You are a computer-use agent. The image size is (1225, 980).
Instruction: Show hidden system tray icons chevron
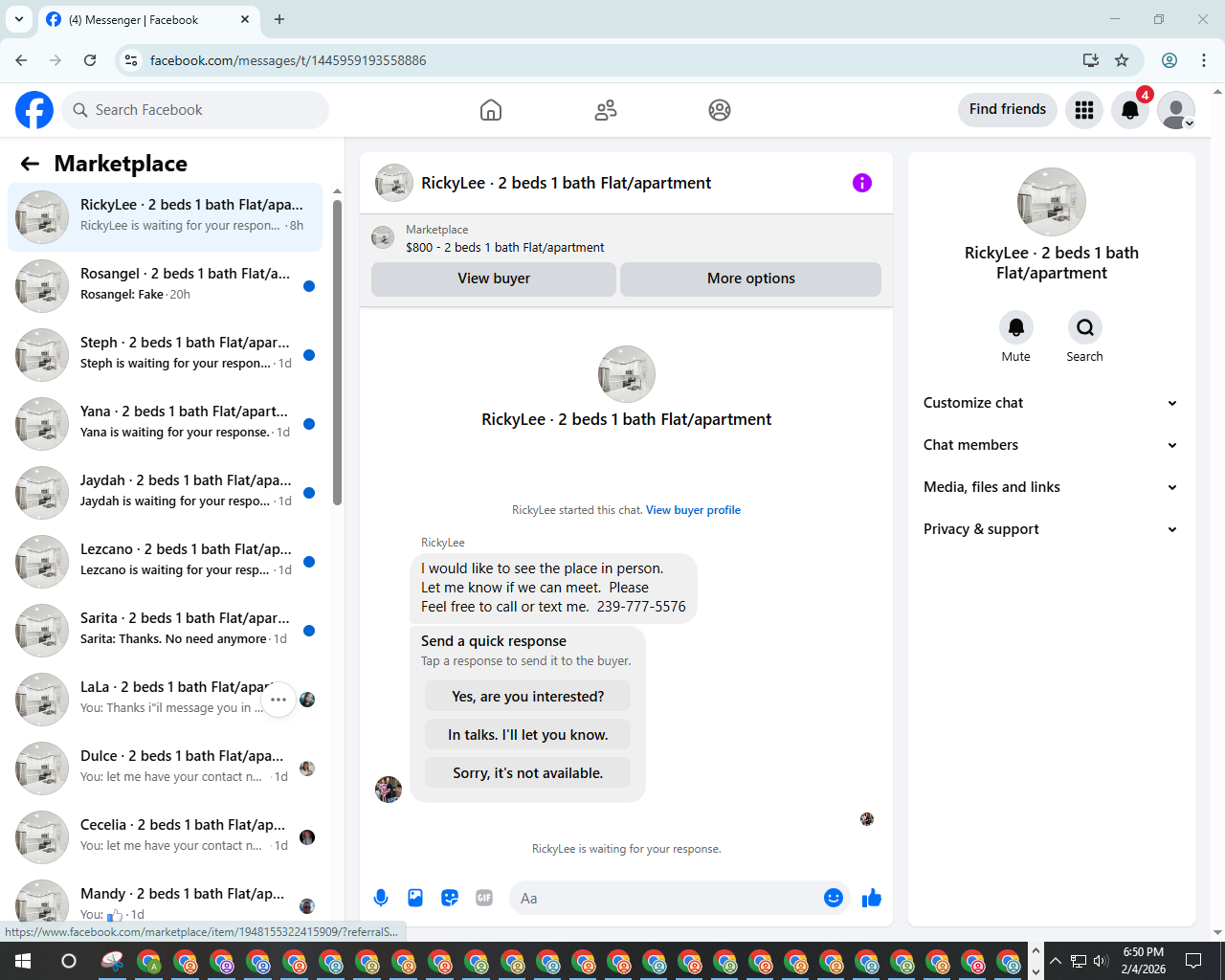pyautogui.click(x=1056, y=961)
